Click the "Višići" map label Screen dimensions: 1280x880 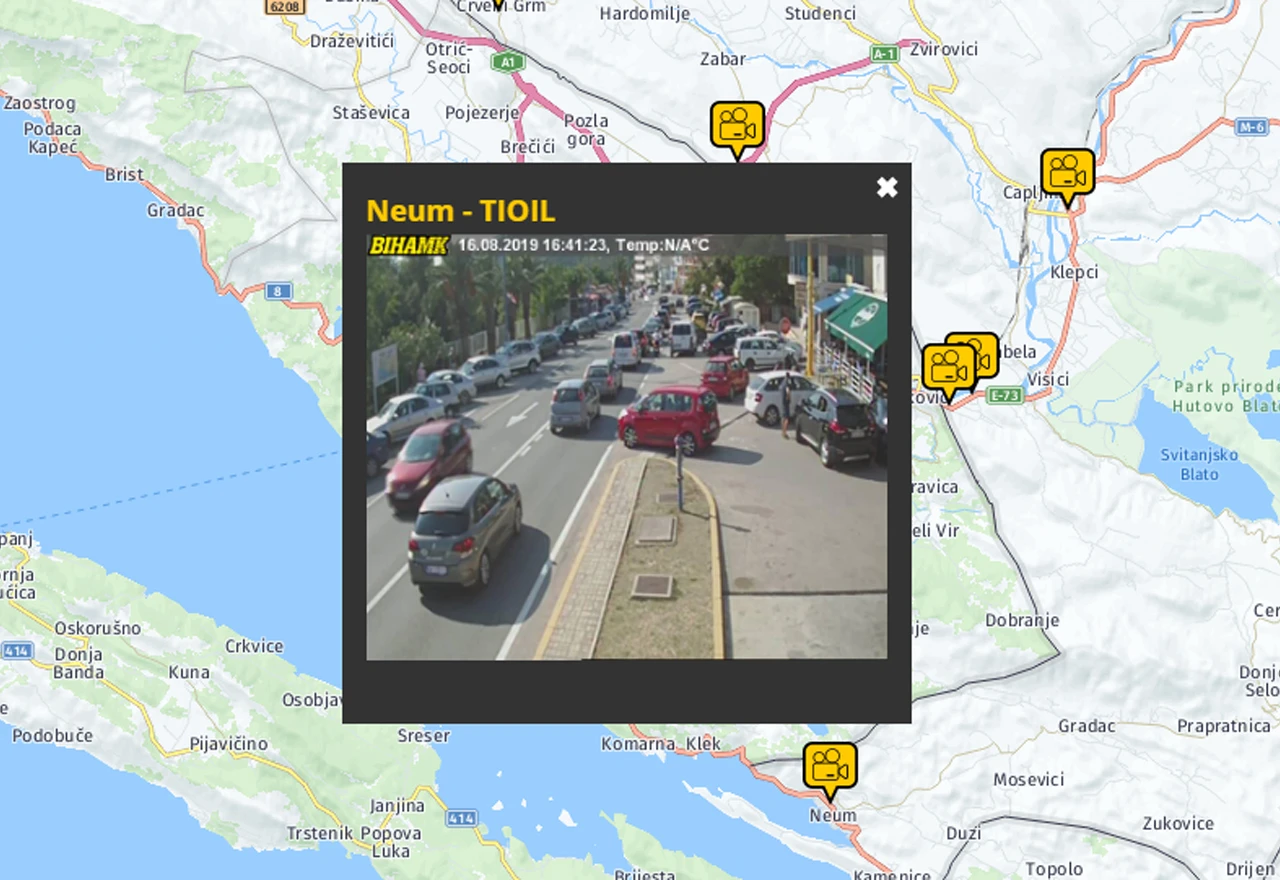point(1047,379)
